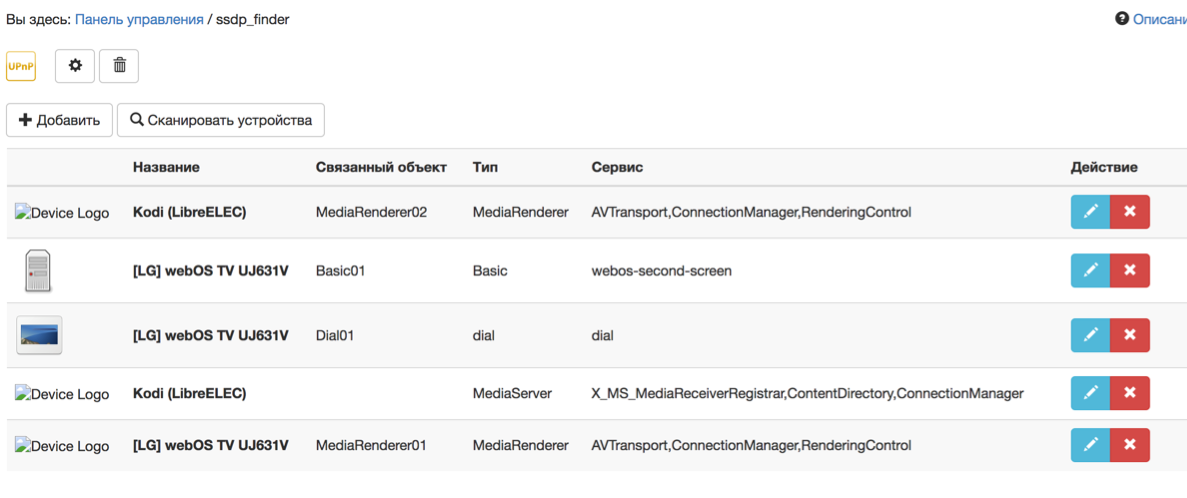The width and height of the screenshot is (1187, 498).
Task: Edit the MediaRenderer01 webOS TV entry
Action: [x=1091, y=445]
